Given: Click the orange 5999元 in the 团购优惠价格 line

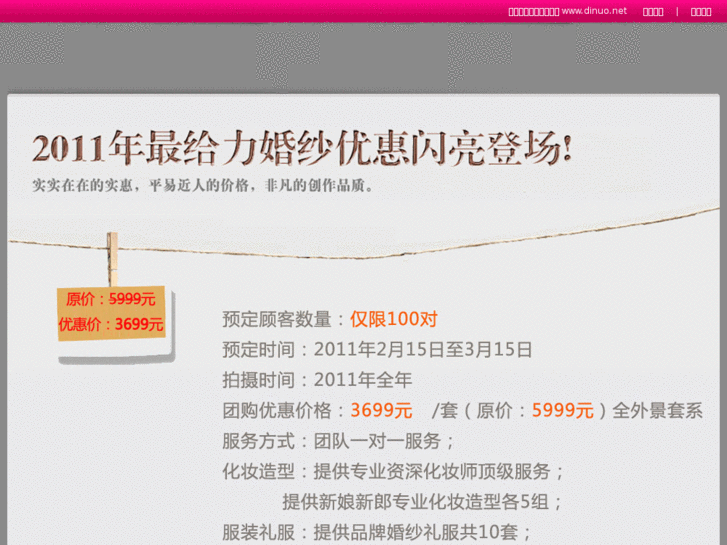Looking at the screenshot, I should [x=562, y=410].
